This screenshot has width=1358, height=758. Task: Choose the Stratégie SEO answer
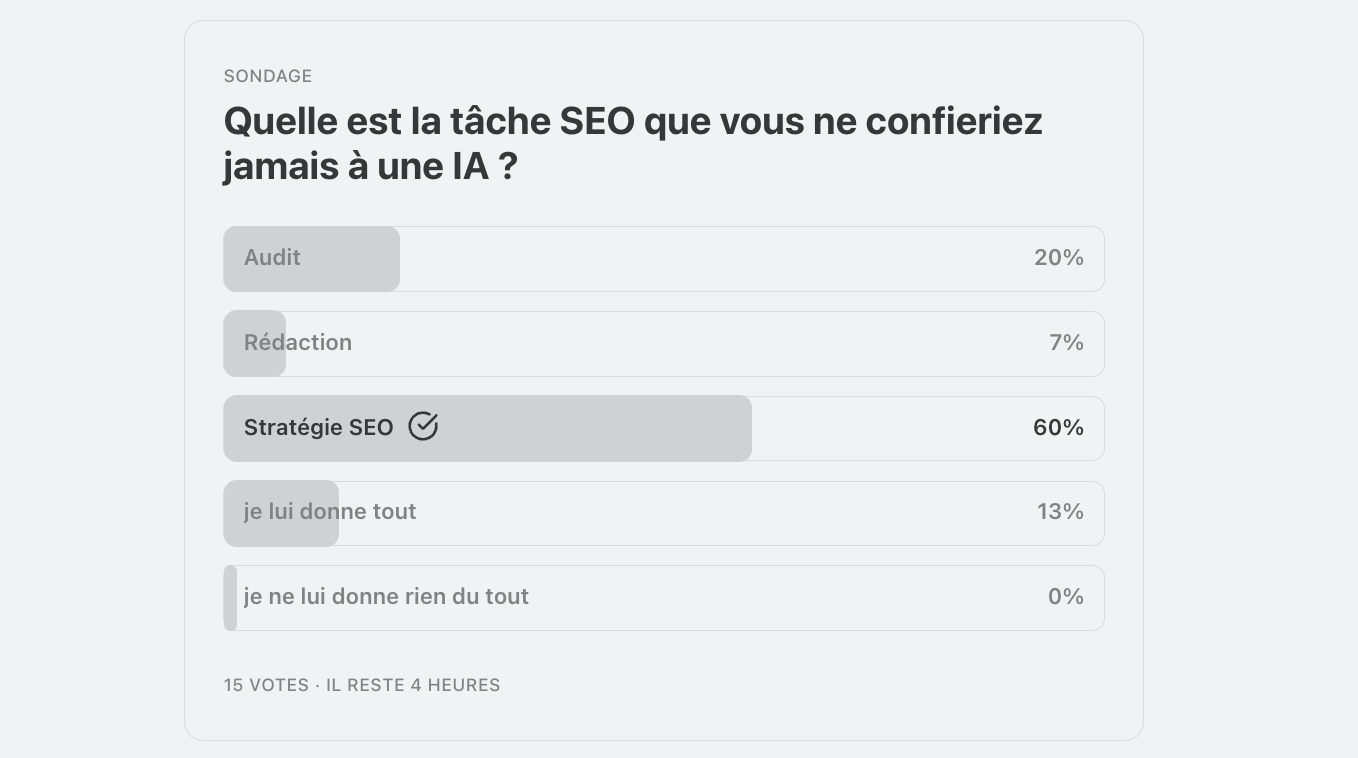tap(664, 428)
